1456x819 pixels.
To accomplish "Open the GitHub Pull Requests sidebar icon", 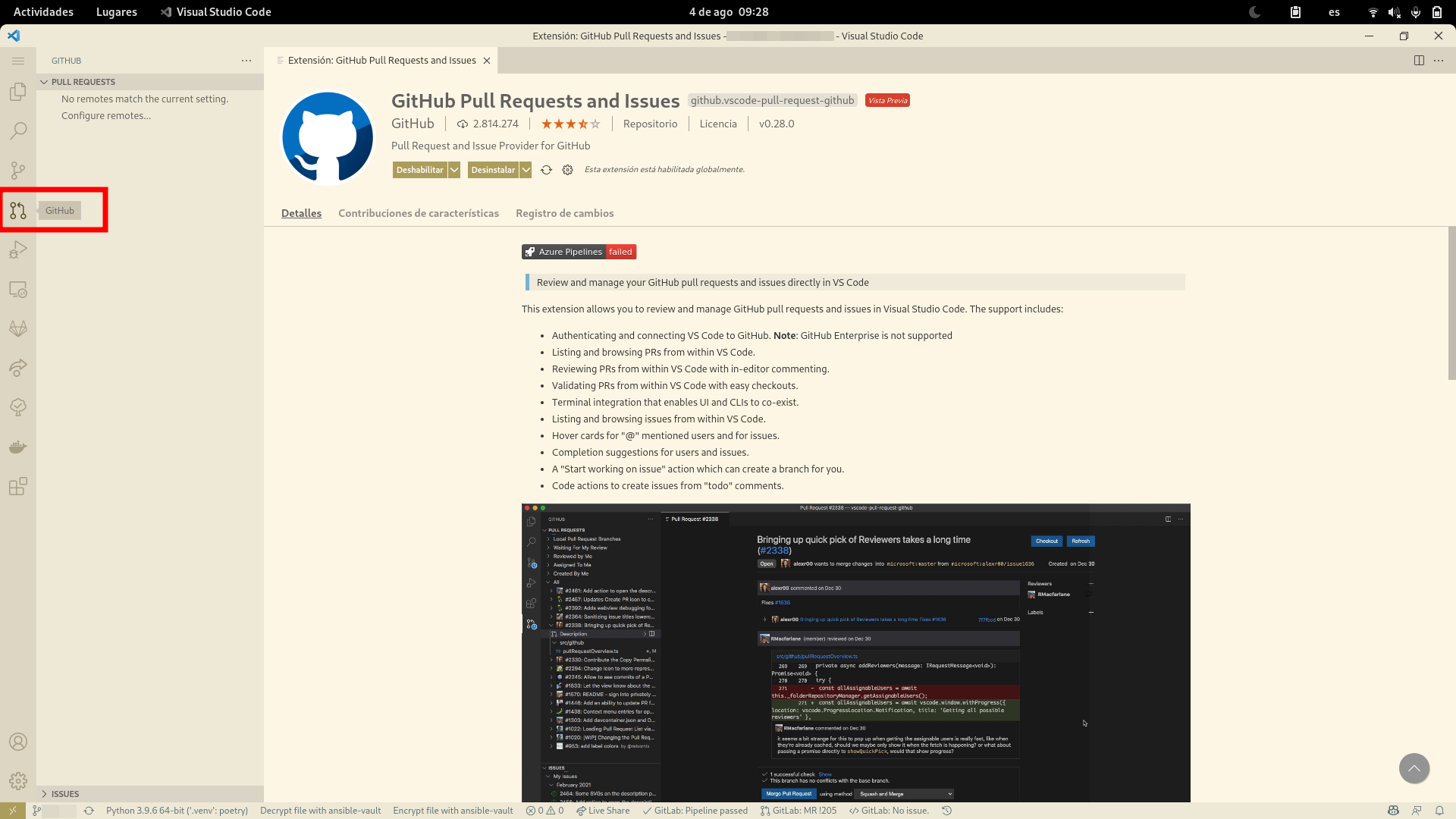I will [18, 210].
